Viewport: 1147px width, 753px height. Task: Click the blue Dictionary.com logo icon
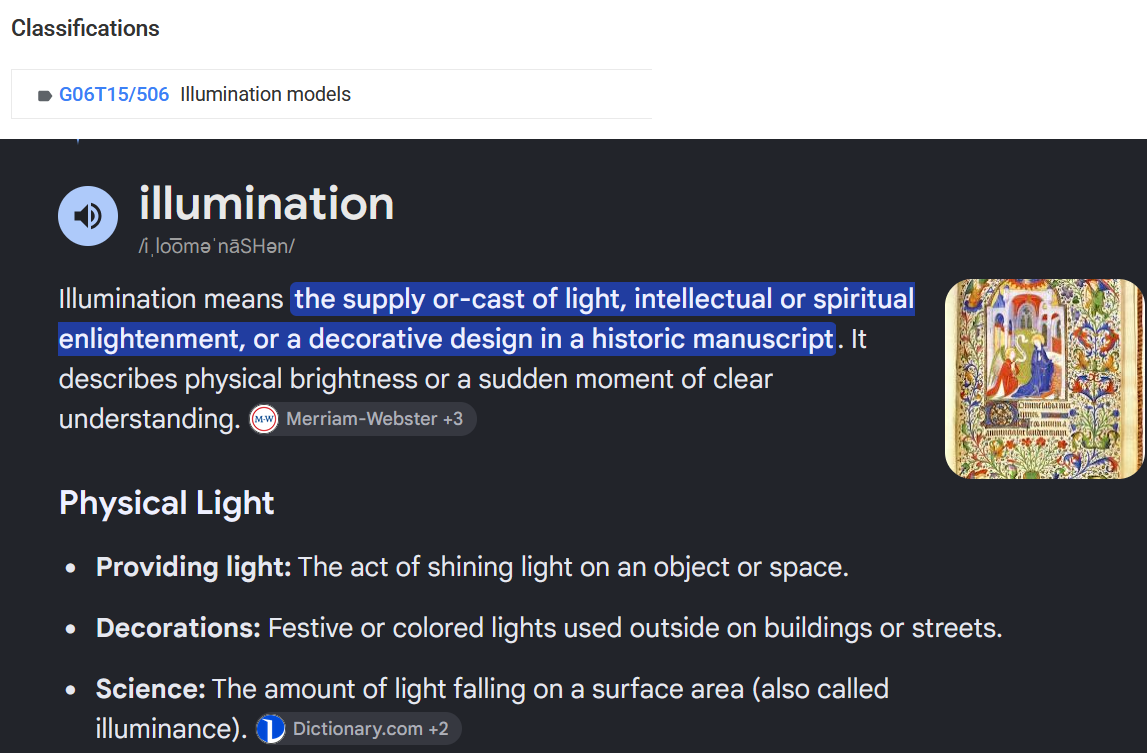point(271,729)
